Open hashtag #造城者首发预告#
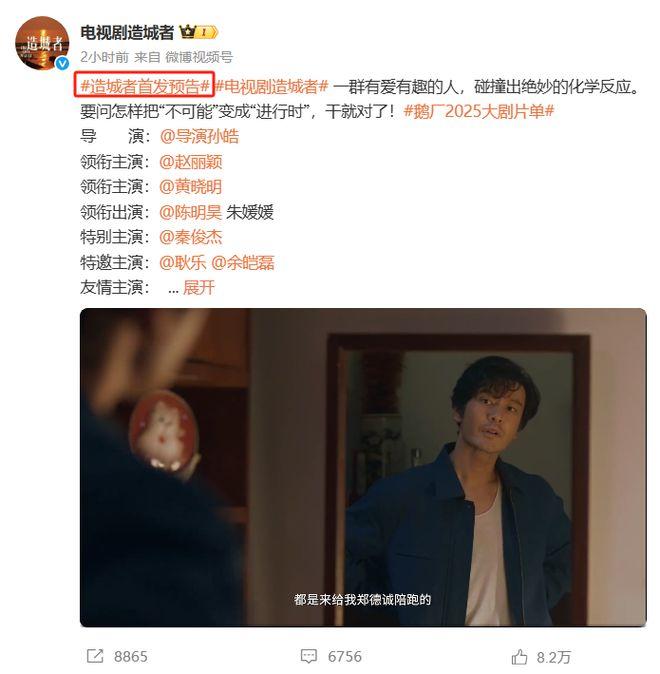Screen dimensions: 660x674 tap(145, 87)
